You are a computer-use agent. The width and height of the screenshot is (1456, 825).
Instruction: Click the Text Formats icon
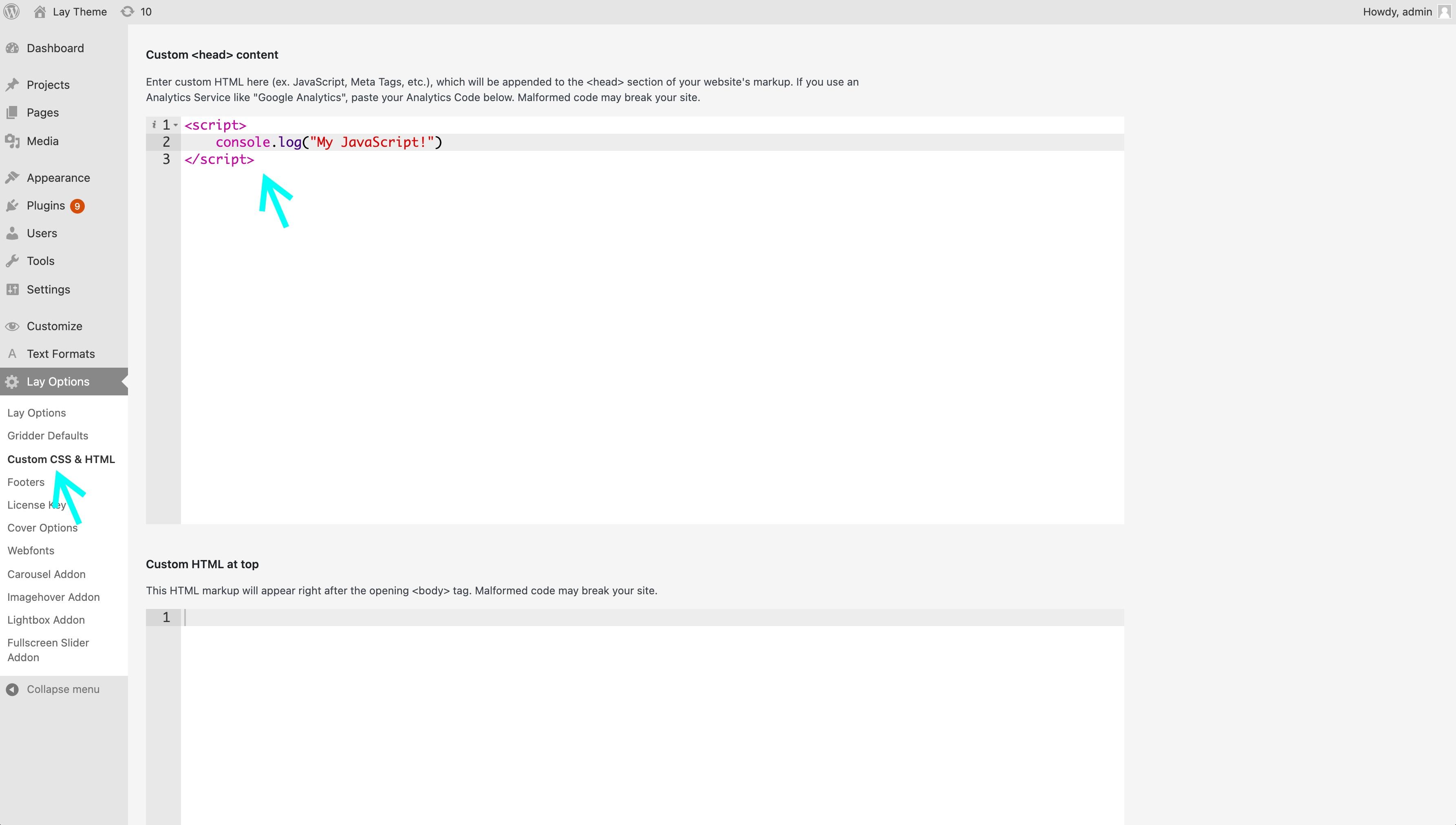12,353
